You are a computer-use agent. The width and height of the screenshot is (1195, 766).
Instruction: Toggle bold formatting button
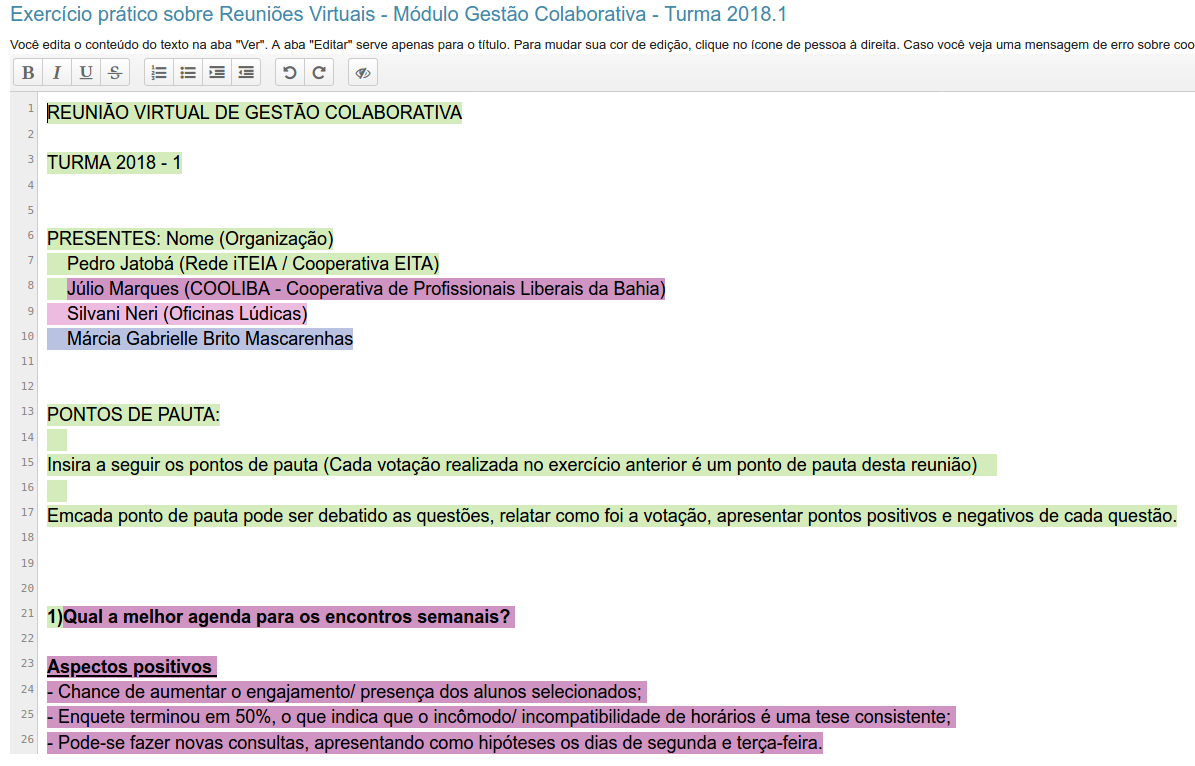28,72
